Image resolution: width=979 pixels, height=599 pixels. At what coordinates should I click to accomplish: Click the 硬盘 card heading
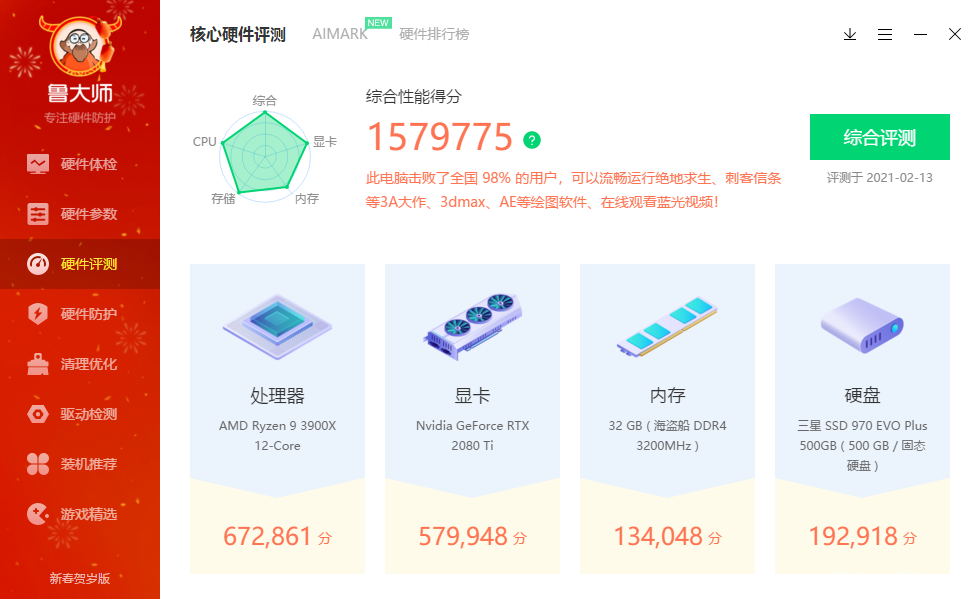click(862, 395)
